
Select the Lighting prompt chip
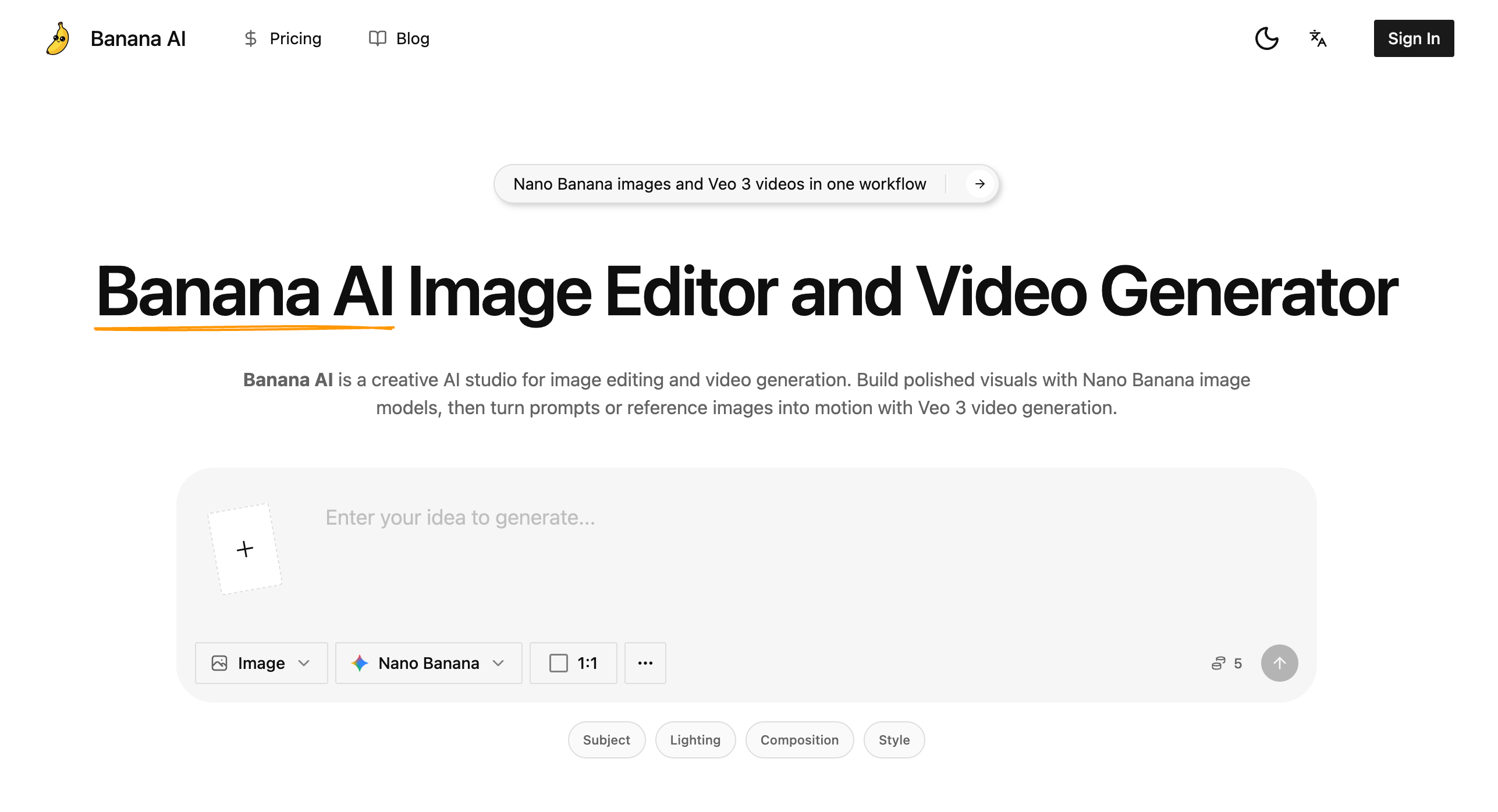tap(695, 740)
